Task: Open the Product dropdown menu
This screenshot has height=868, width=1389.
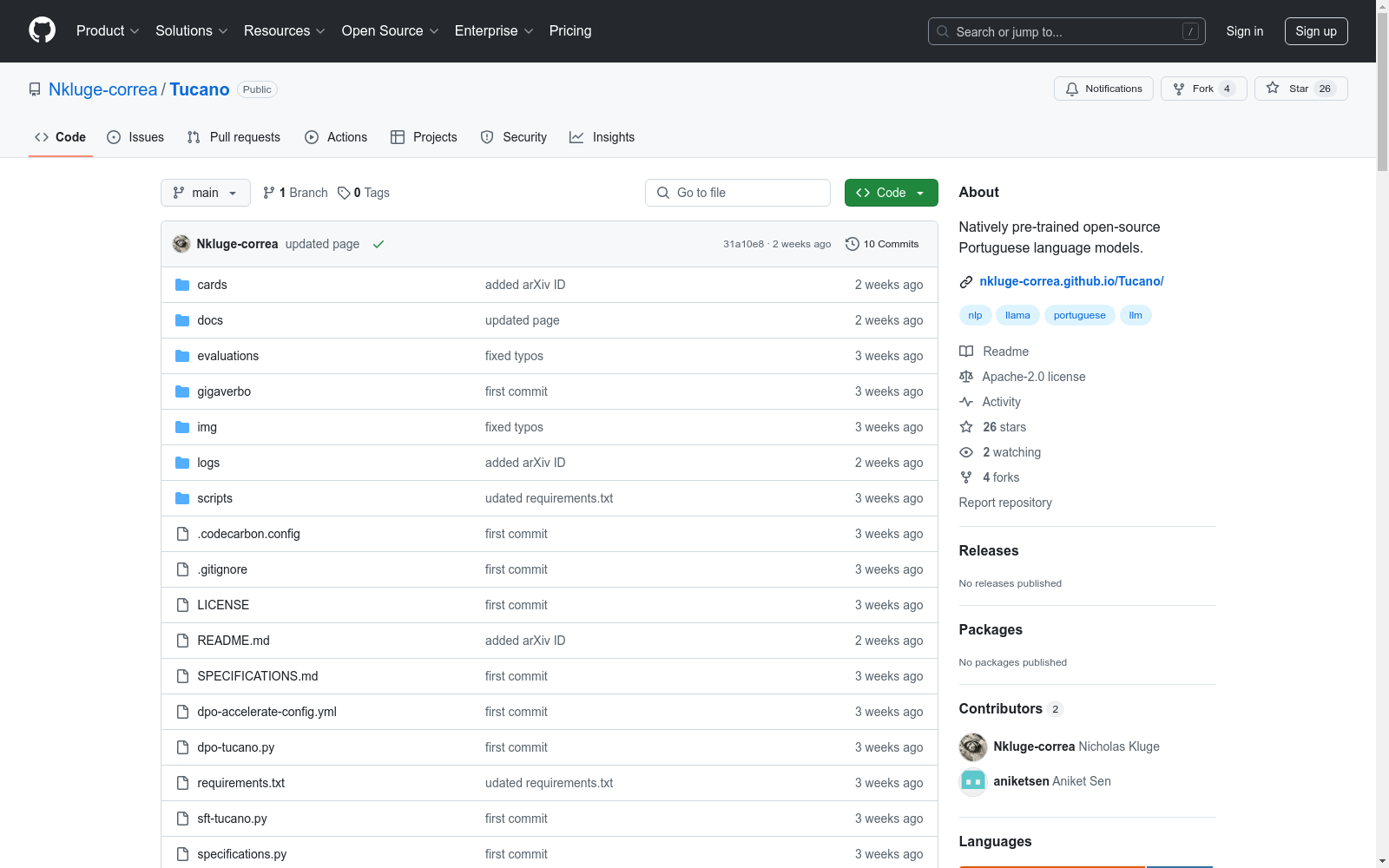Action: 108,31
